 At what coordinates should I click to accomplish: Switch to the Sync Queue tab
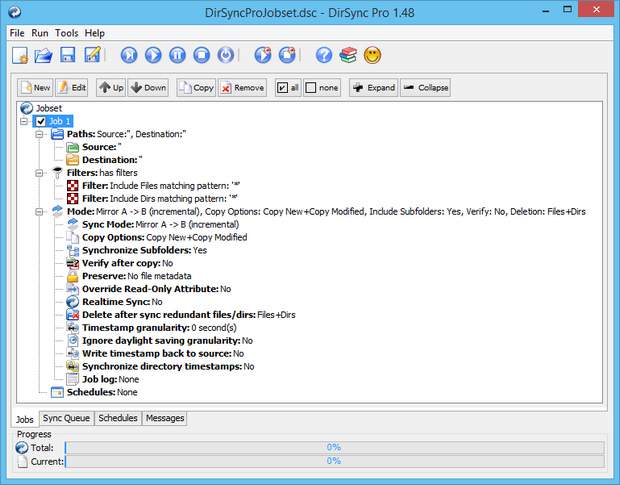(x=66, y=418)
